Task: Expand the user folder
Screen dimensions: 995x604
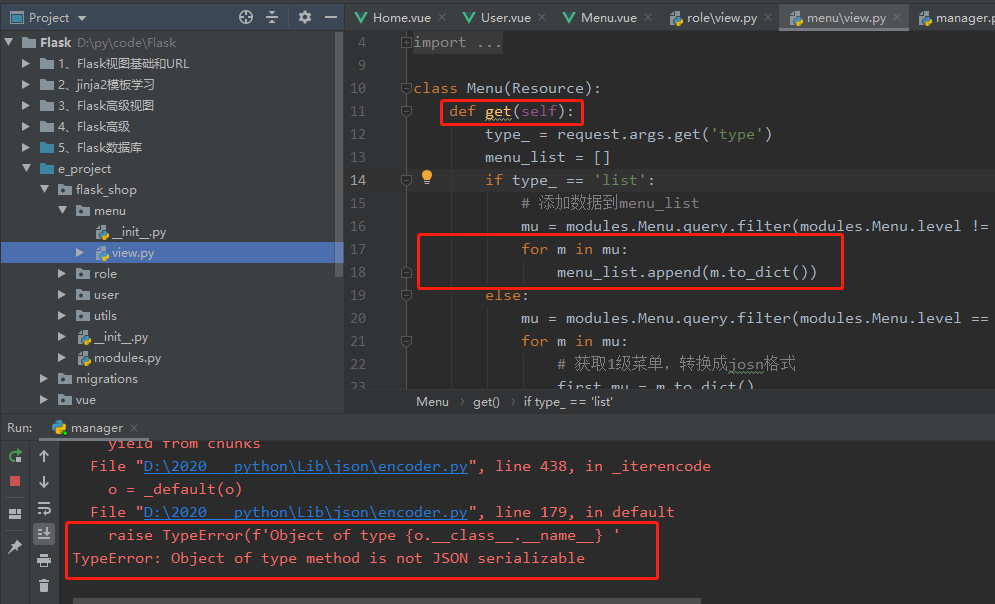Action: (62, 294)
